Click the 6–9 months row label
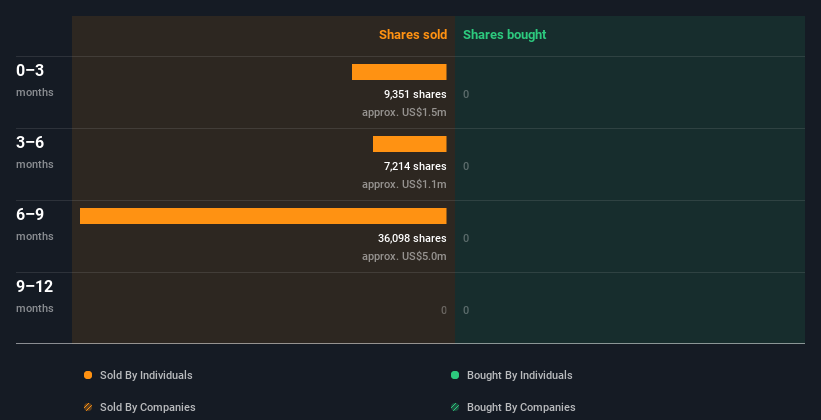Screen dimensions: 821x420 [35, 224]
